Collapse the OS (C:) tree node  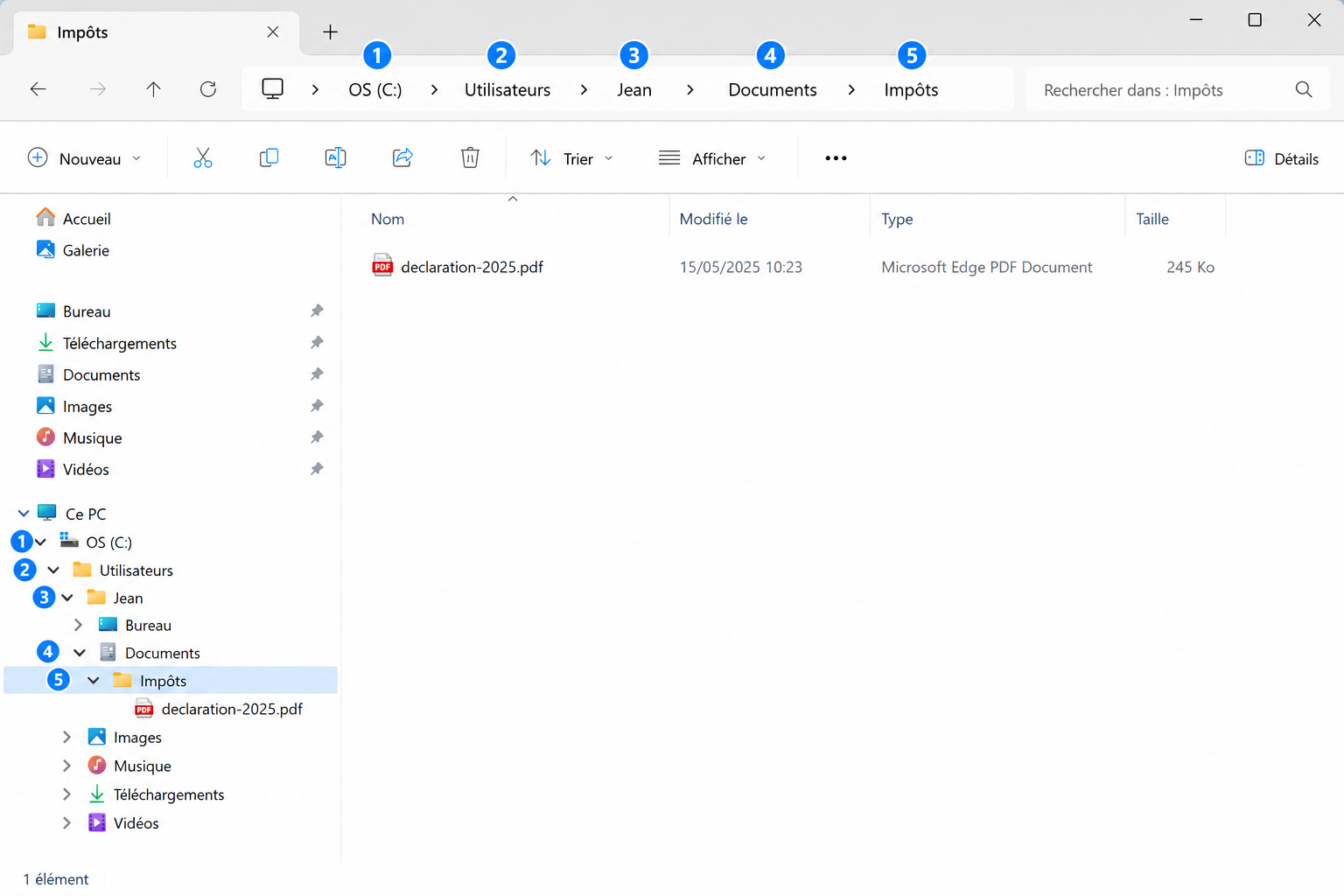click(x=40, y=542)
